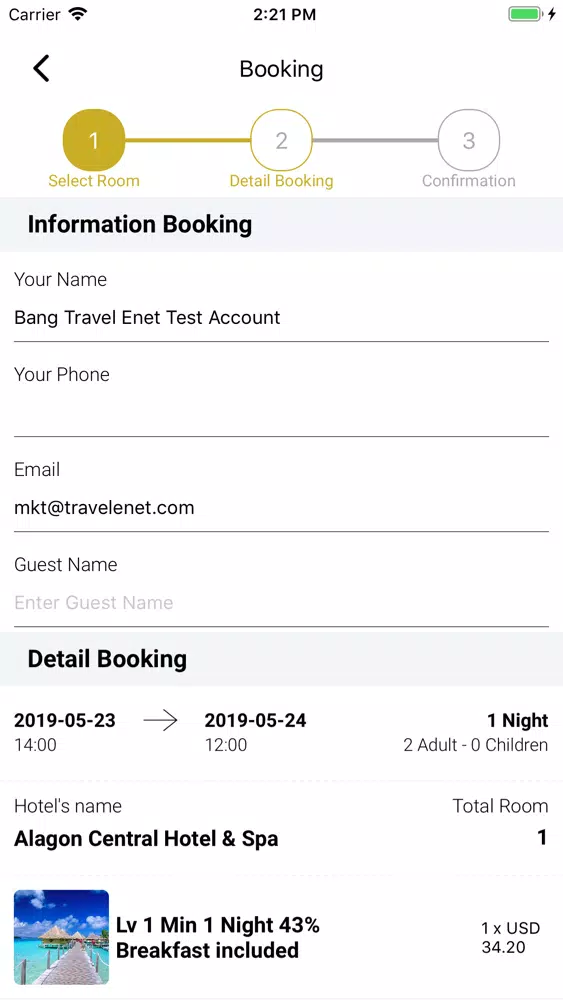Tap the 2 Adult - 0 Children text
The height and width of the screenshot is (1000, 563).
coord(476,745)
